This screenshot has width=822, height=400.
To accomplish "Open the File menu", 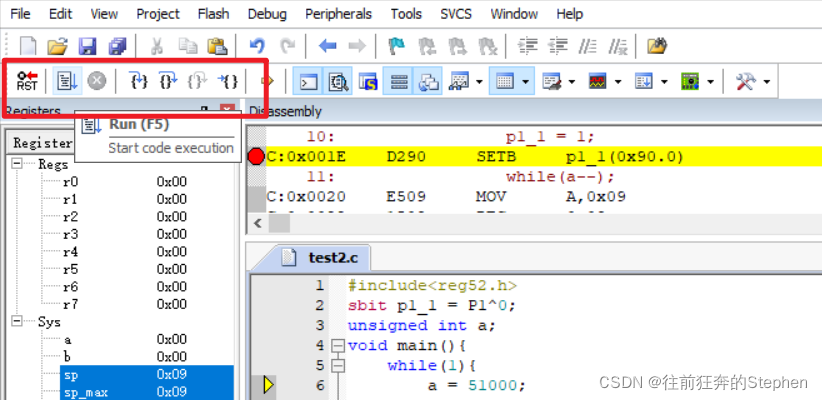I will 20,14.
